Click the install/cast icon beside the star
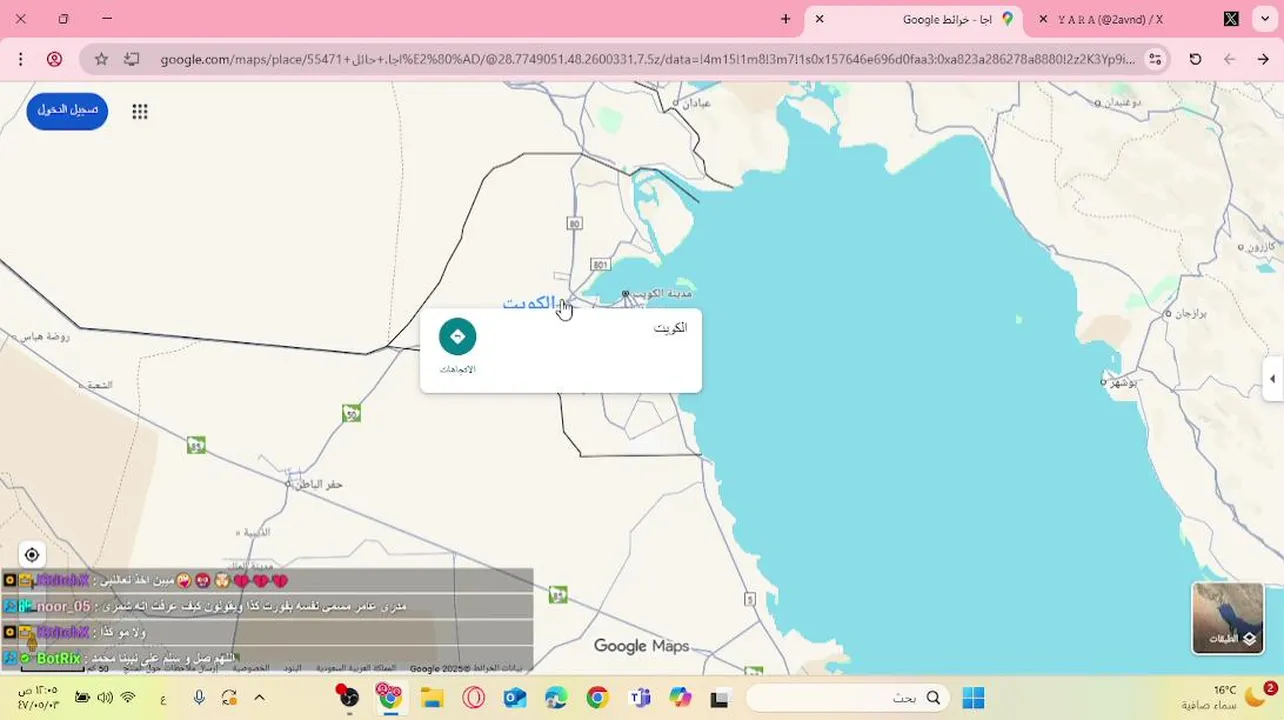This screenshot has height=720, width=1284. point(131,59)
